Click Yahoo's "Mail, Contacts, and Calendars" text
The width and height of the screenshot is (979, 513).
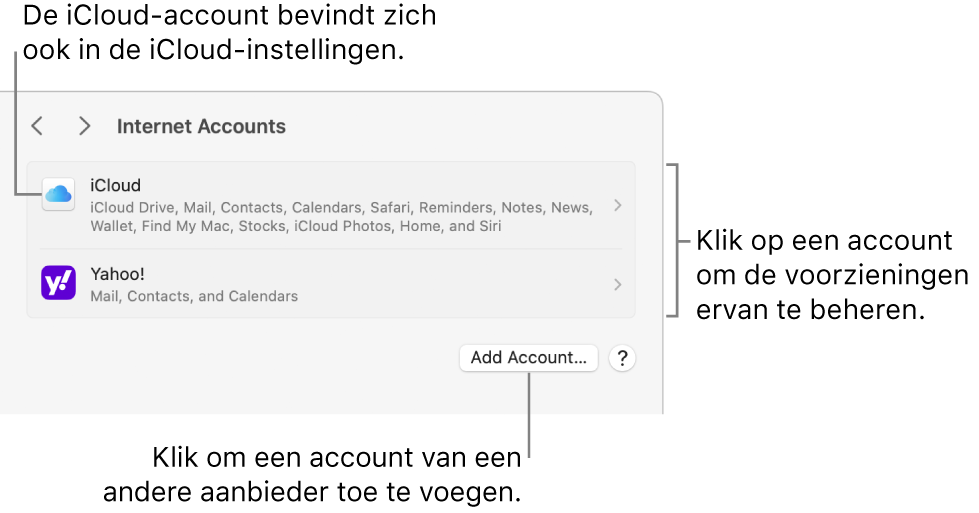click(194, 296)
